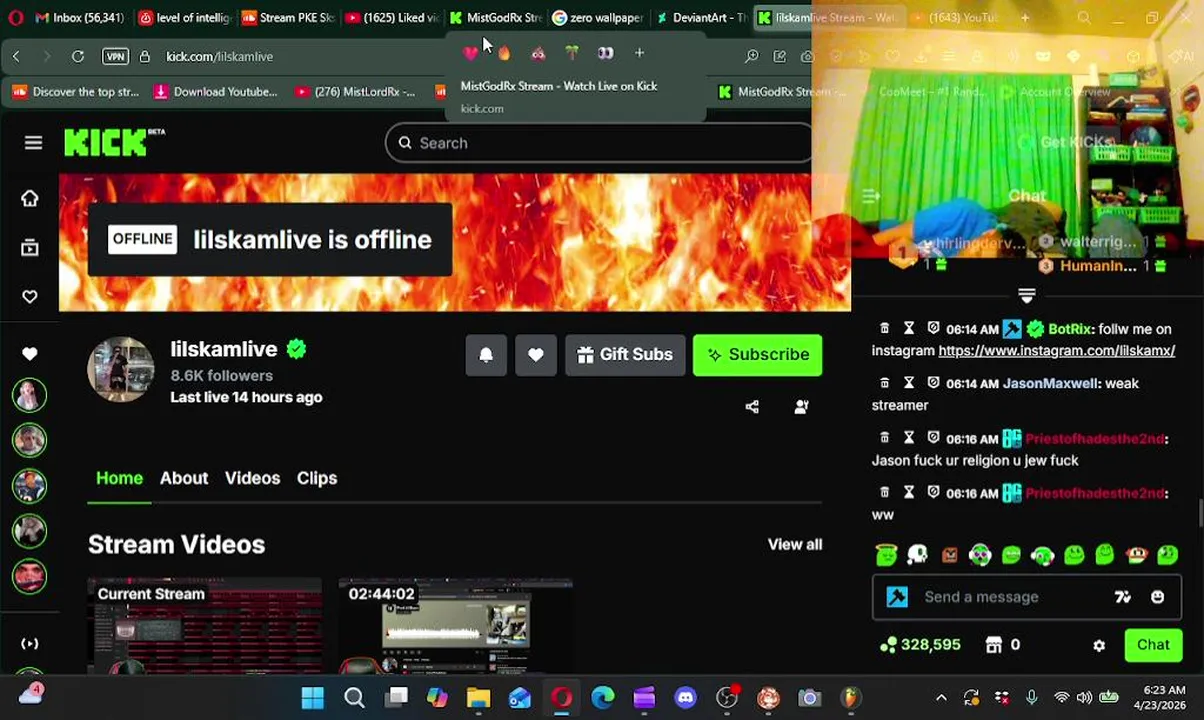The width and height of the screenshot is (1204, 720).
Task: Open the (276) MistLordRx bookmark
Action: (x=355, y=92)
